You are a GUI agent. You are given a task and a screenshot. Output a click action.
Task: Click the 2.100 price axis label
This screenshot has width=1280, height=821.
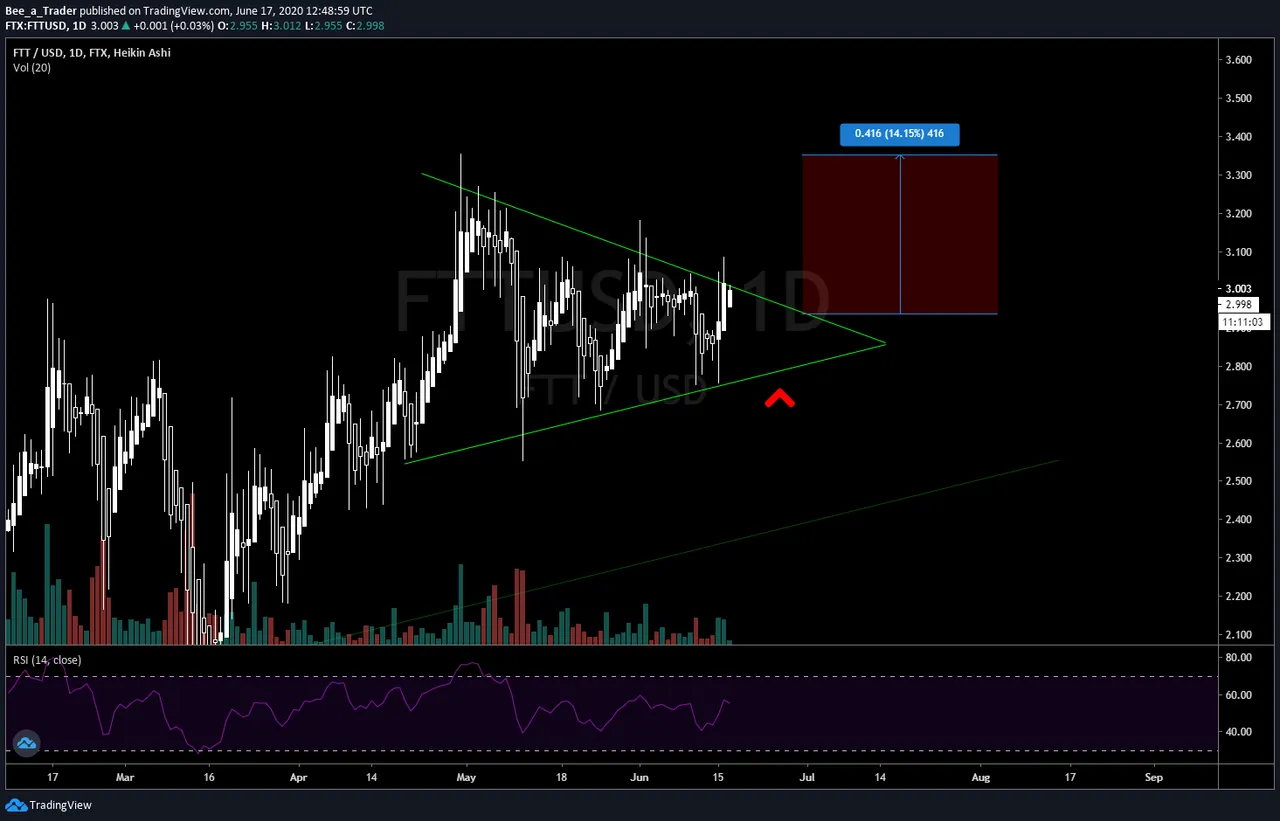[x=1238, y=635]
